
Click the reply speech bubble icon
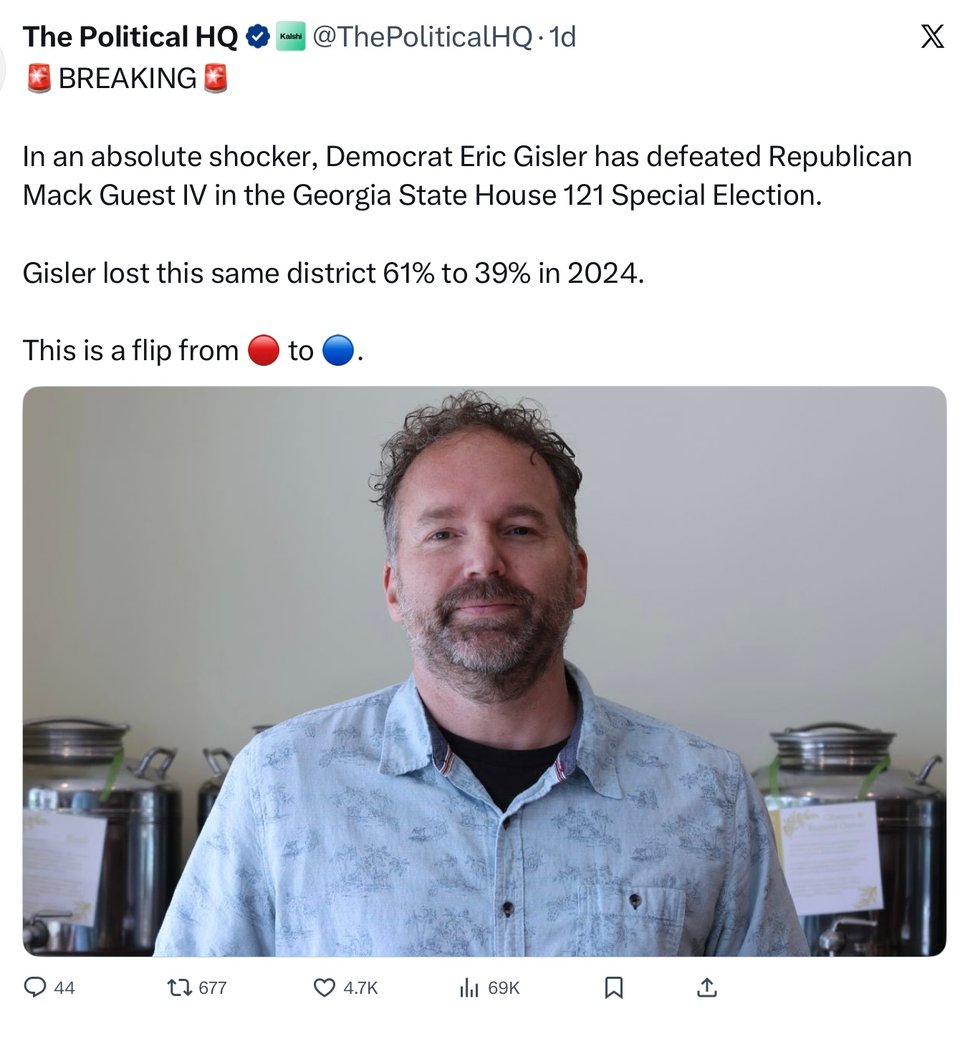pyautogui.click(x=36, y=987)
